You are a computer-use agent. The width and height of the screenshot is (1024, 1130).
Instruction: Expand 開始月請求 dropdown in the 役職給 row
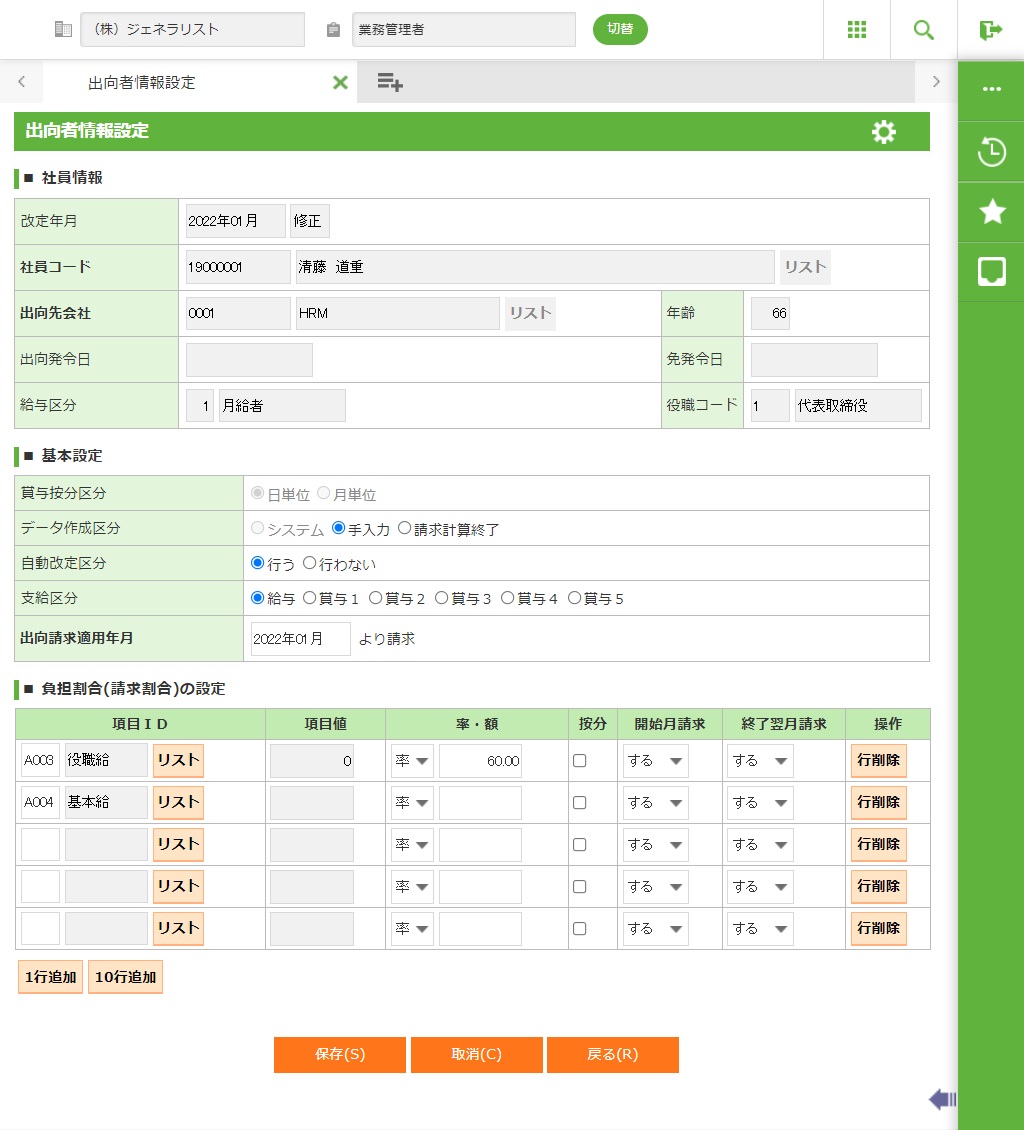(655, 761)
